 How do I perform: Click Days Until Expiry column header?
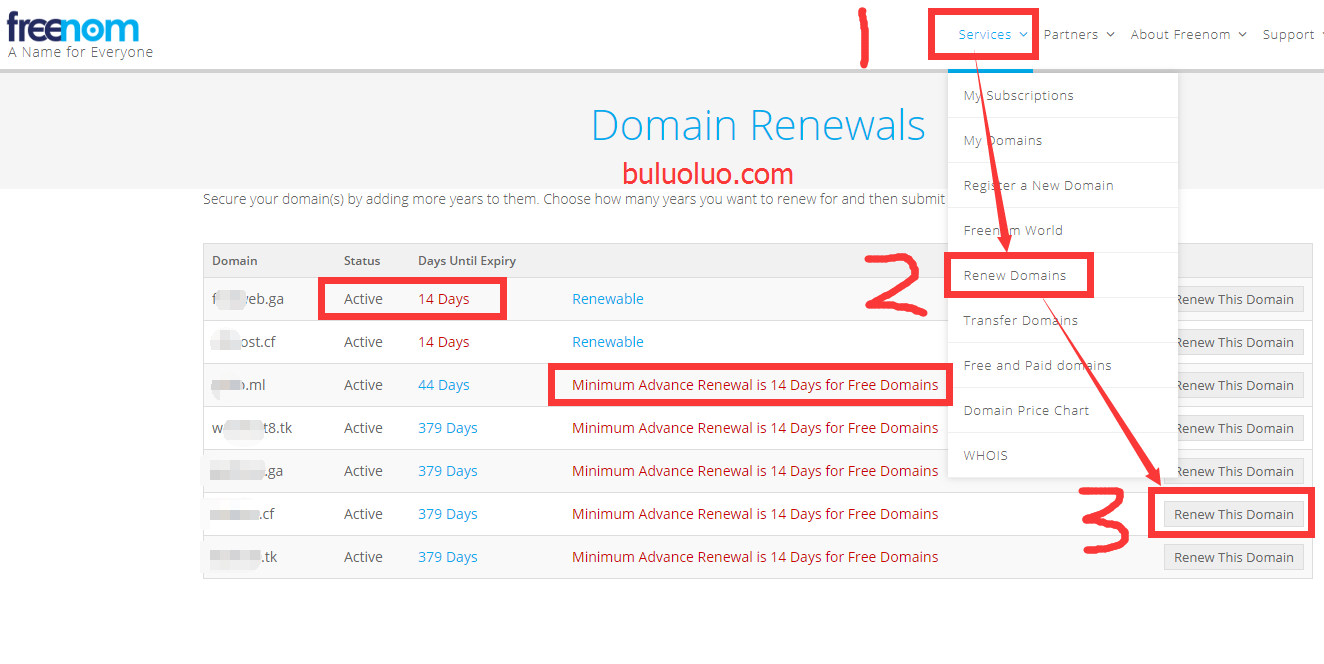point(467,261)
